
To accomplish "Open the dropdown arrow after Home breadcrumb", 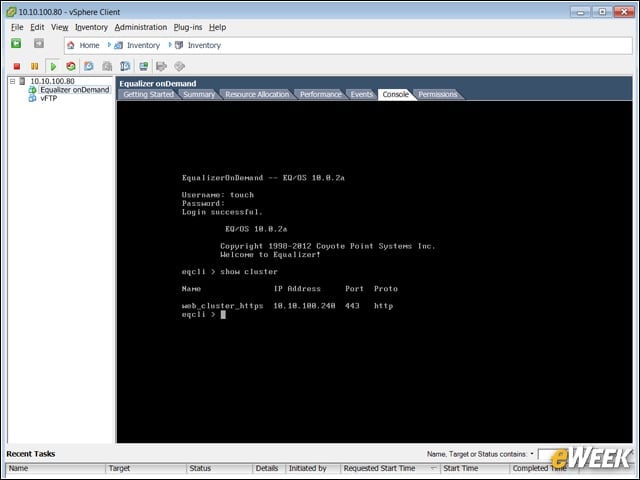I will coord(109,45).
